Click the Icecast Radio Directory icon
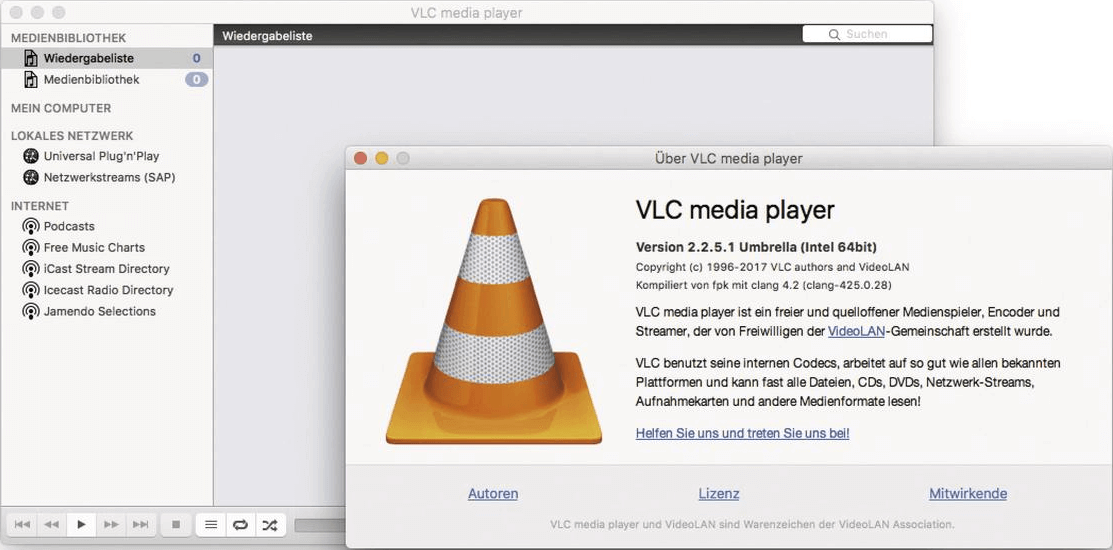 coord(31,290)
